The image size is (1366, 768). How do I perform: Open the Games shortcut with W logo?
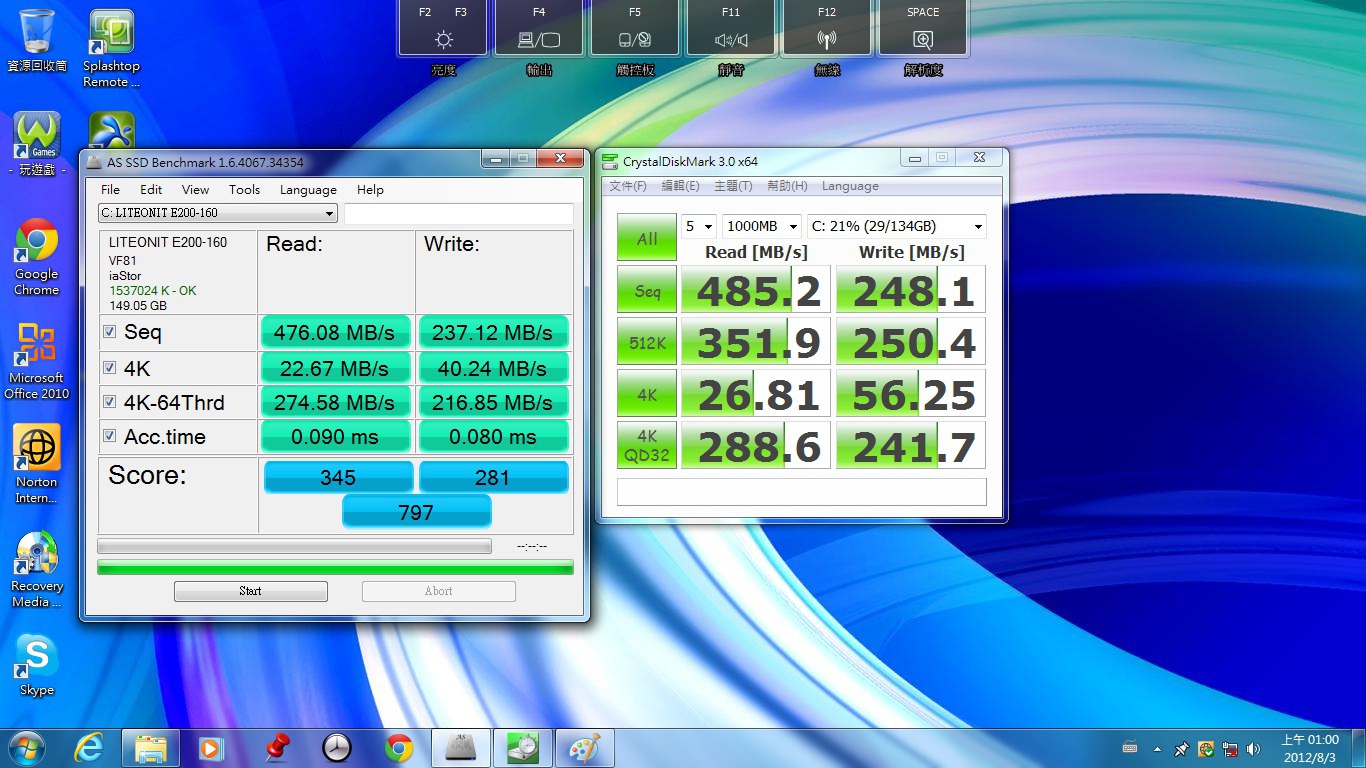point(37,144)
